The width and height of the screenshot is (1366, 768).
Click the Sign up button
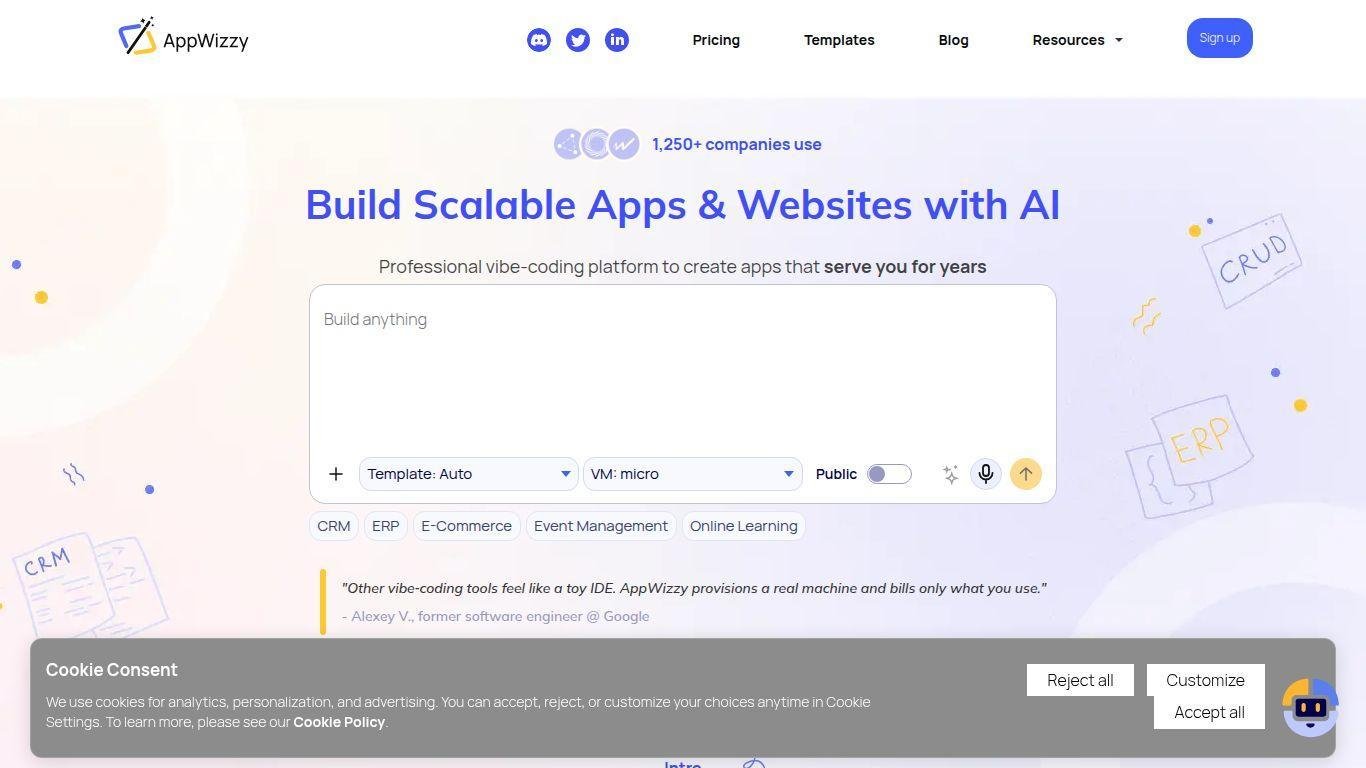point(1219,38)
